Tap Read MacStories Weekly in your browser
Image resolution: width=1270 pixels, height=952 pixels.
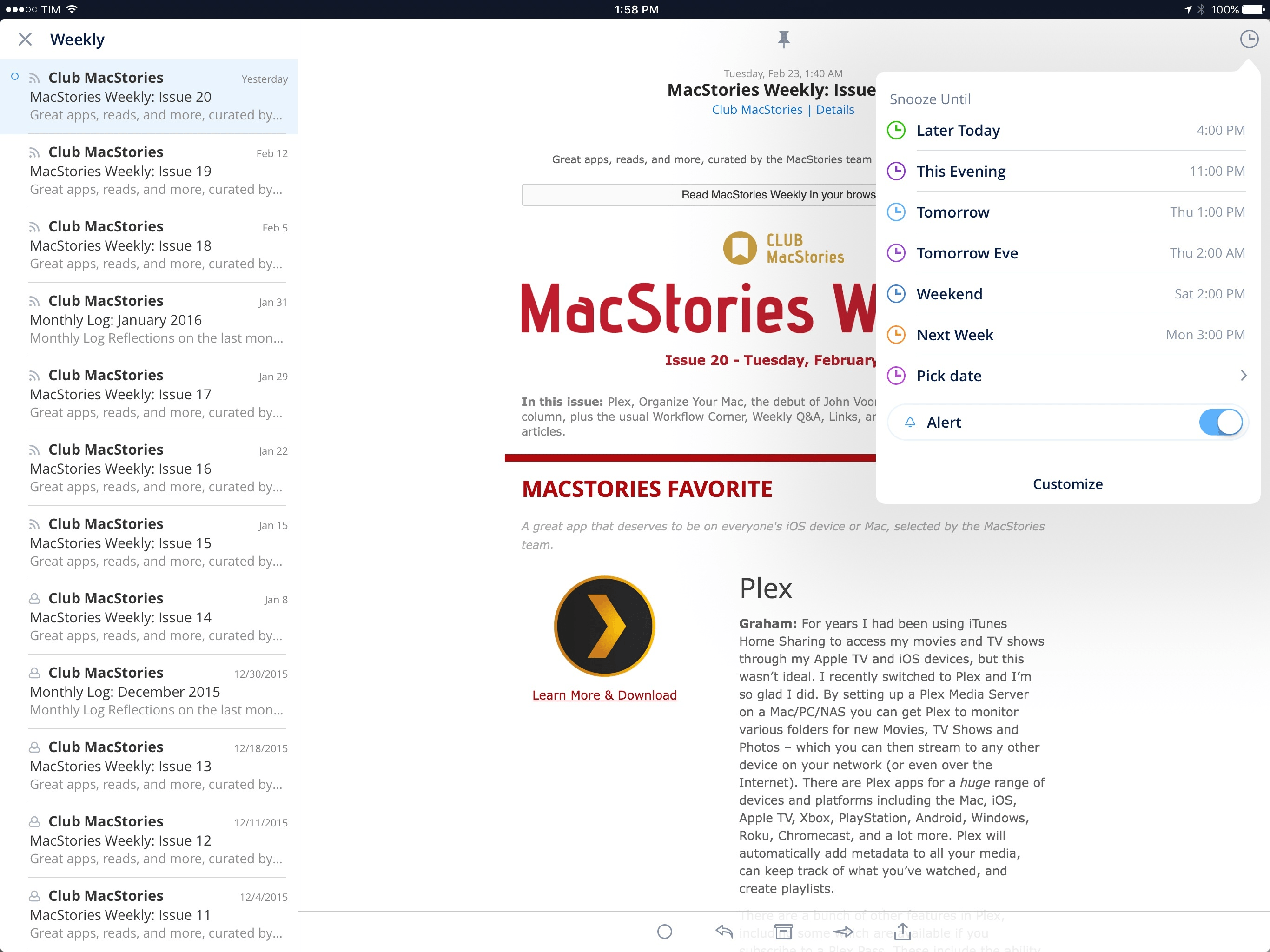point(699,195)
